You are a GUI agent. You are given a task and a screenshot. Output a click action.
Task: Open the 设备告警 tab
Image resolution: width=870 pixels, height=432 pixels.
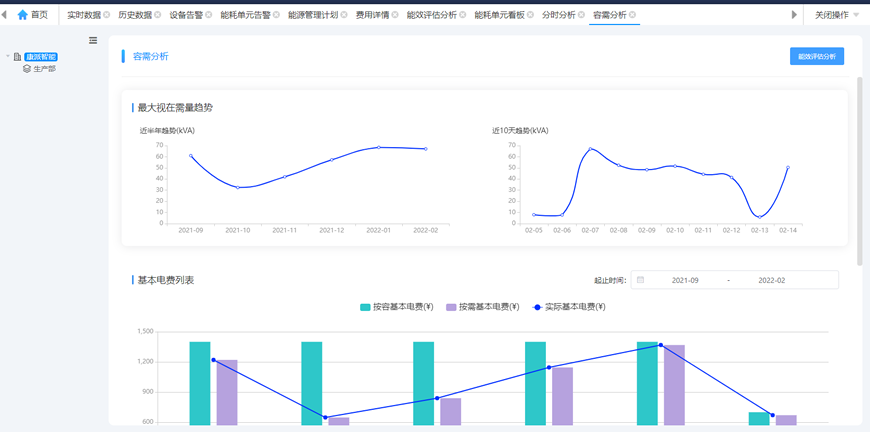point(186,15)
